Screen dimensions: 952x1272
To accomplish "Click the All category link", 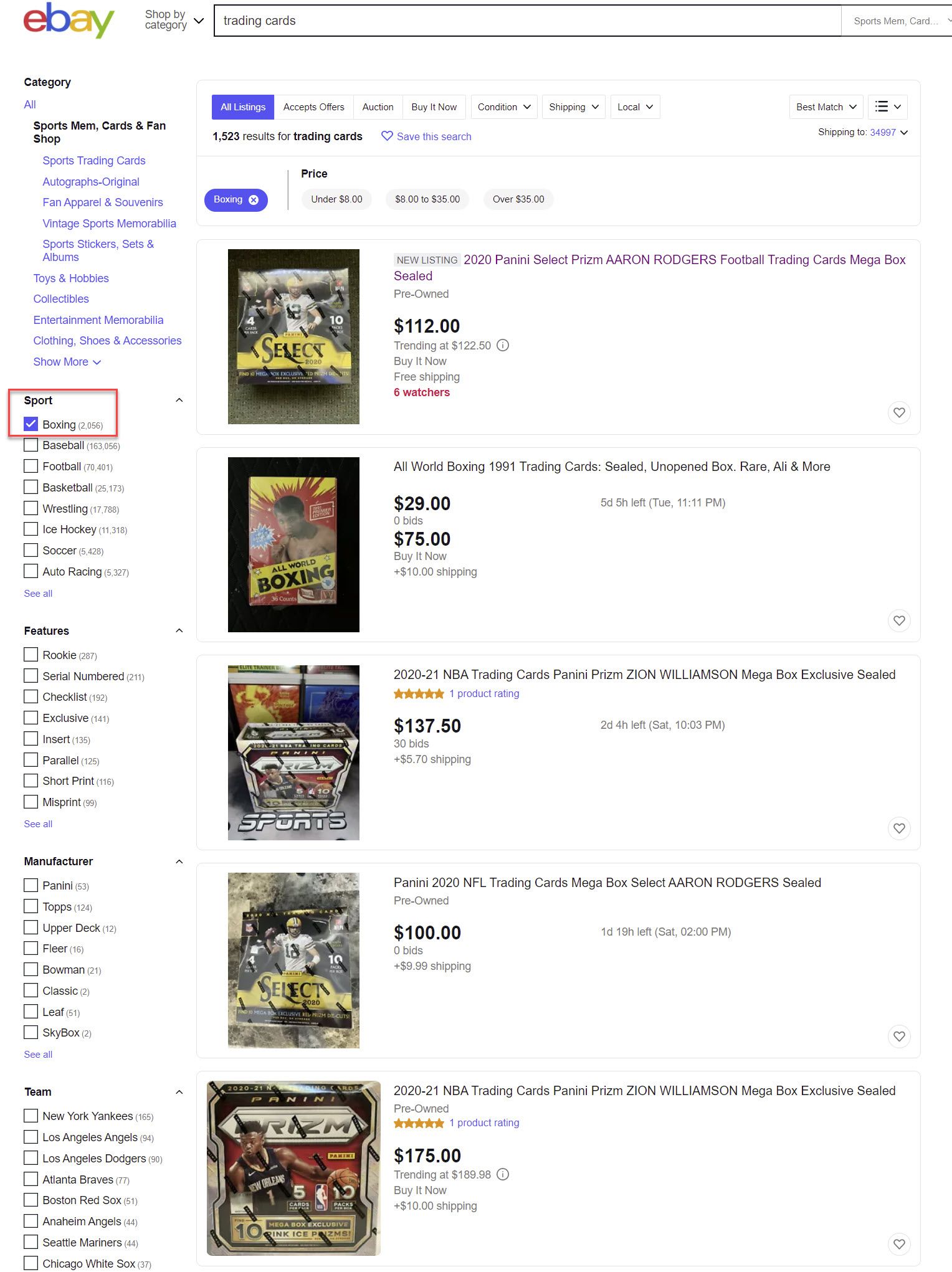I will tap(30, 105).
